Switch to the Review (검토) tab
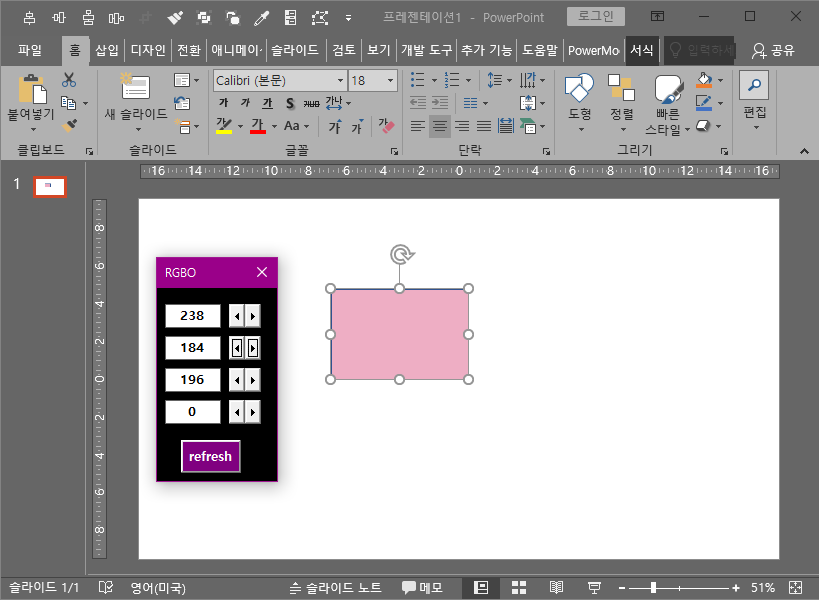Screen dimensions: 819x601 click(344, 50)
